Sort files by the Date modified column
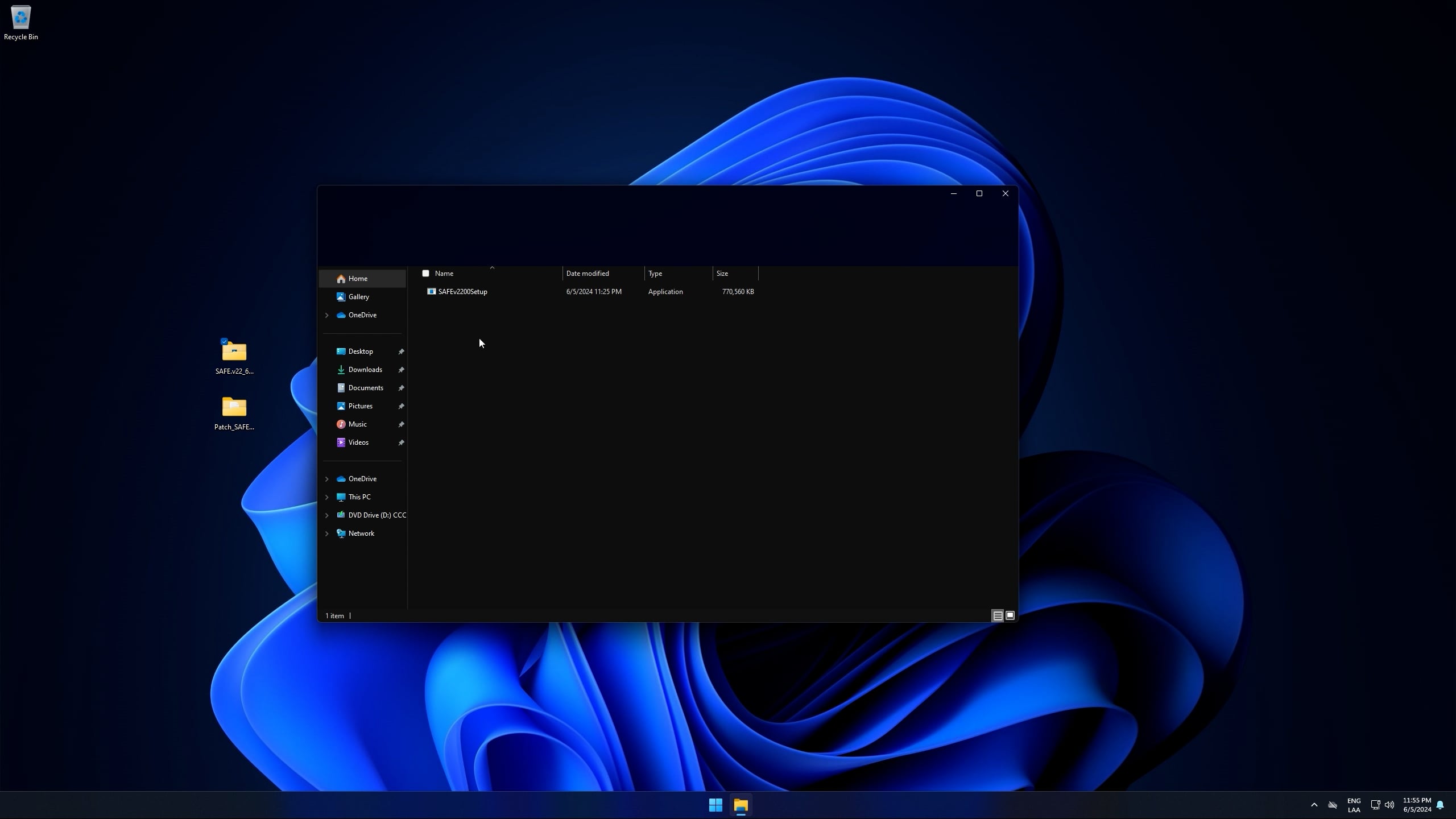The width and height of the screenshot is (1456, 819). [x=588, y=274]
